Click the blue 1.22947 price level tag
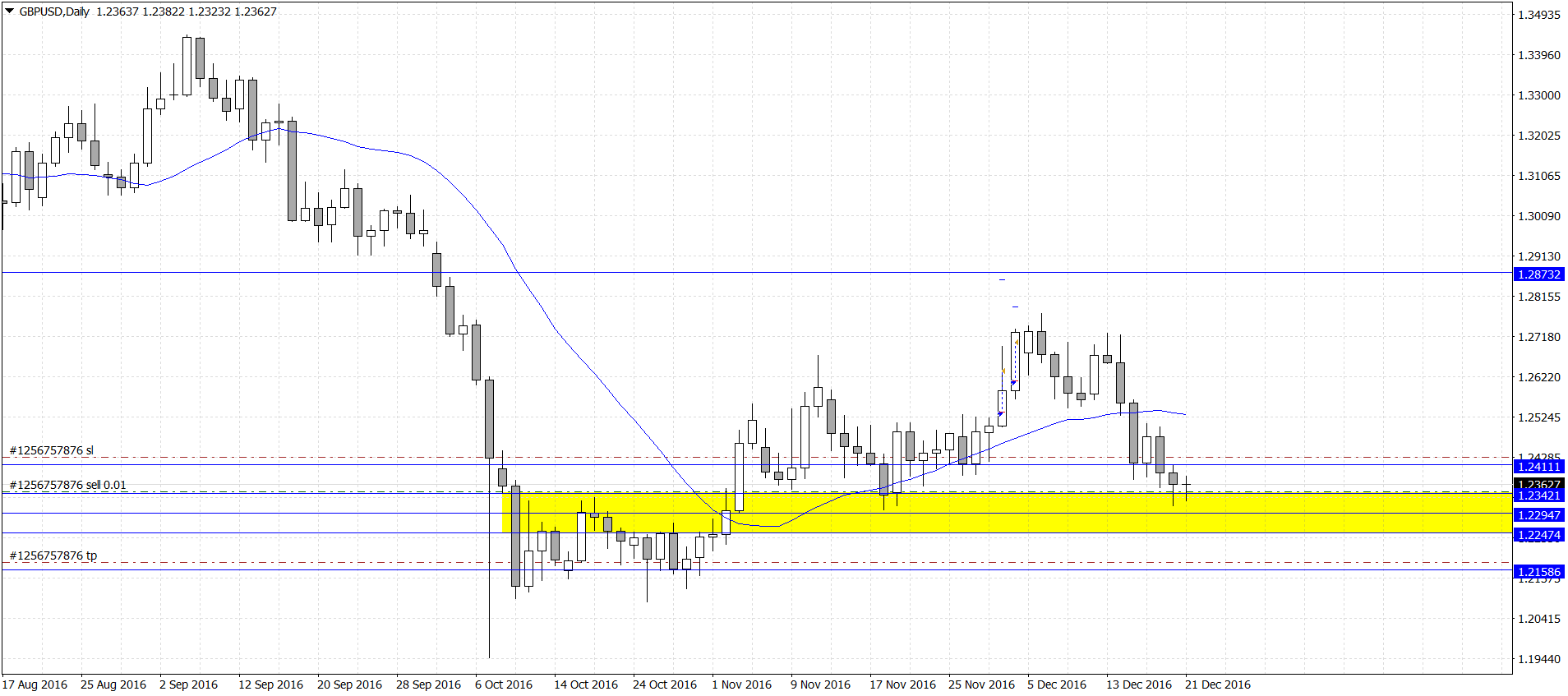1568x696 pixels. [1538, 515]
